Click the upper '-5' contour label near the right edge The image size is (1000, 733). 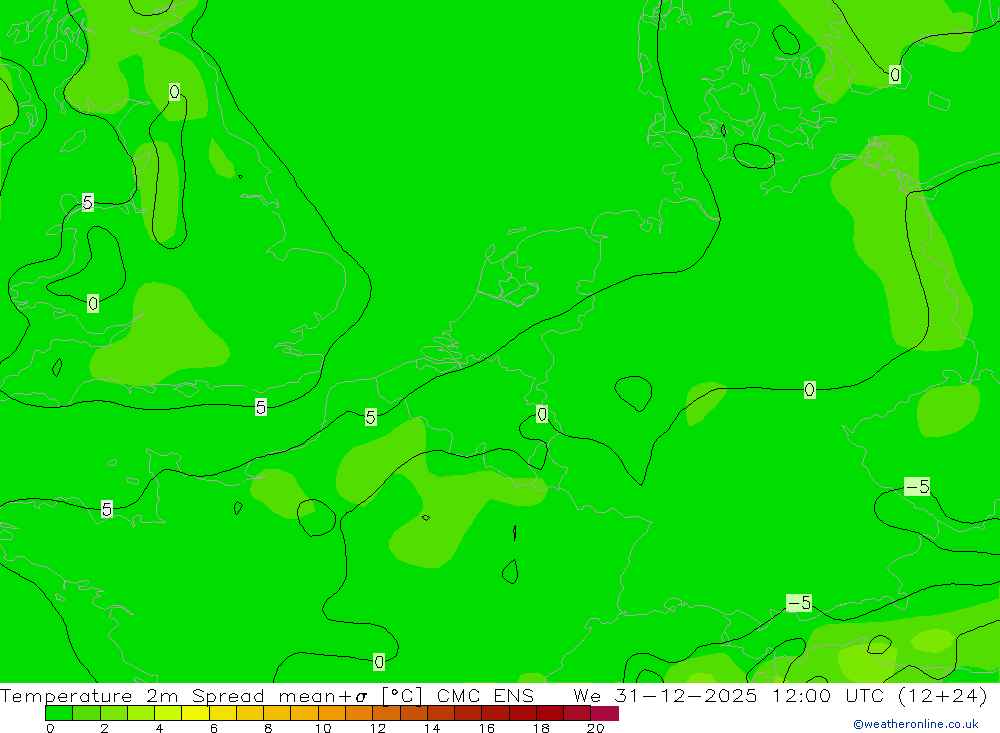point(917,487)
